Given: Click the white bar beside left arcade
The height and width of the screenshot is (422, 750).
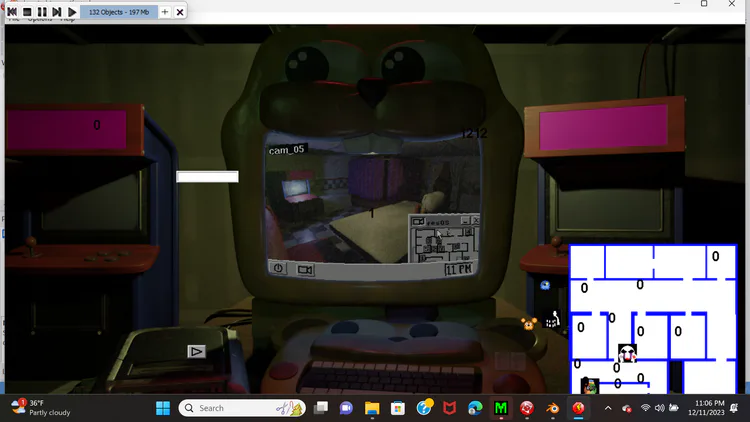Looking at the screenshot, I should pos(207,177).
